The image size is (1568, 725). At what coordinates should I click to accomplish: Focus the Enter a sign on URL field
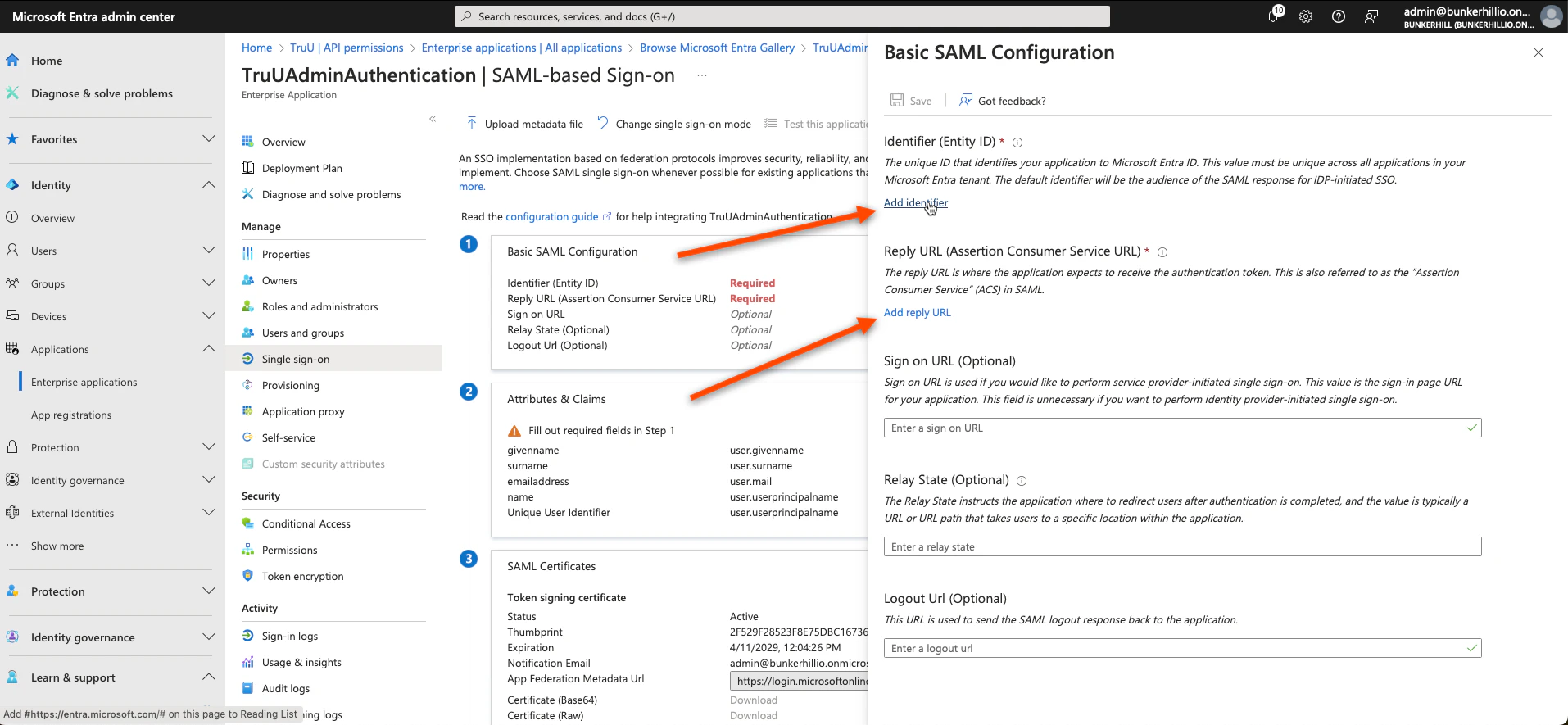click(1182, 428)
